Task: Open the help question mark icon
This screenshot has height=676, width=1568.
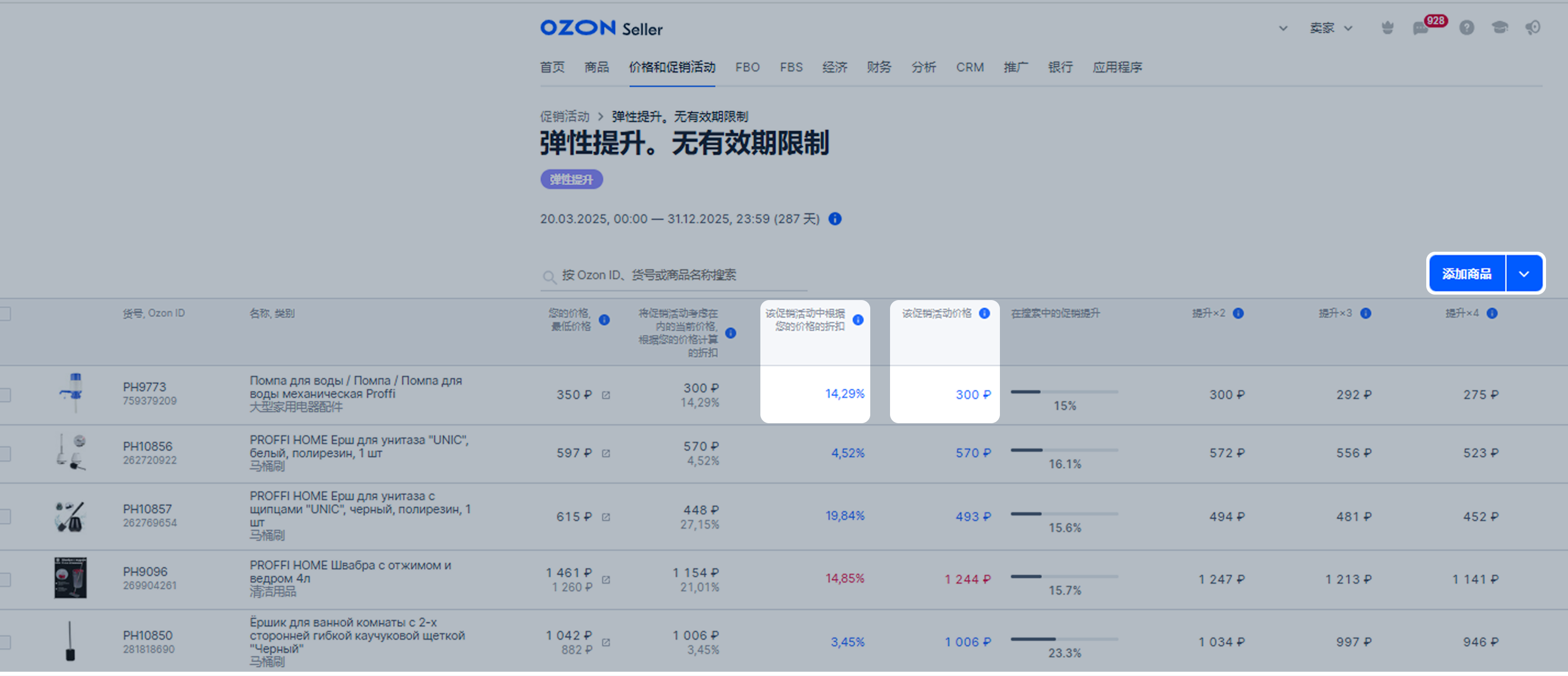Action: pyautogui.click(x=1466, y=28)
